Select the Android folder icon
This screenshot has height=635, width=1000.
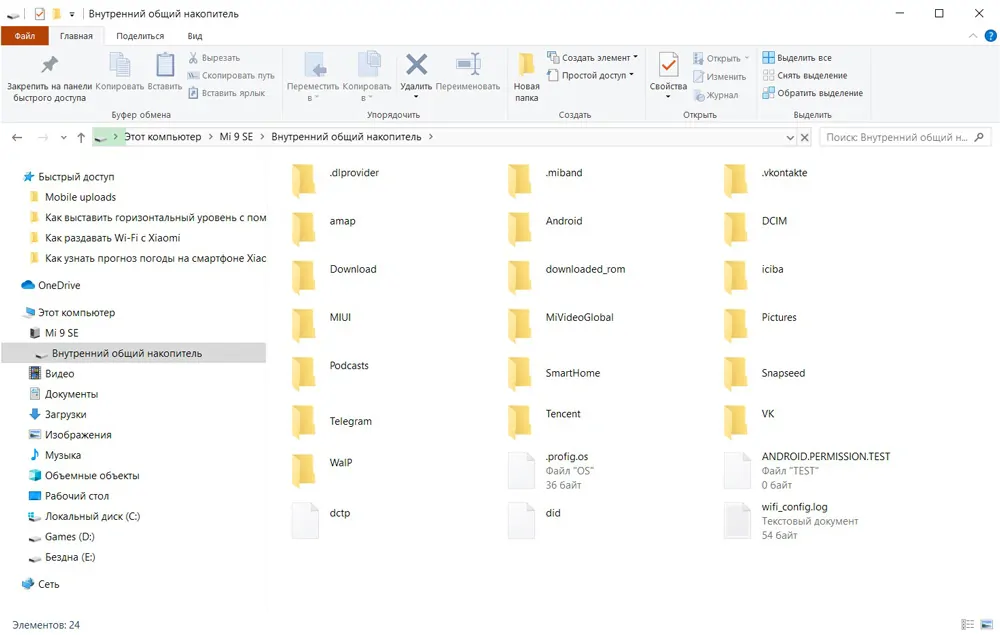(520, 229)
